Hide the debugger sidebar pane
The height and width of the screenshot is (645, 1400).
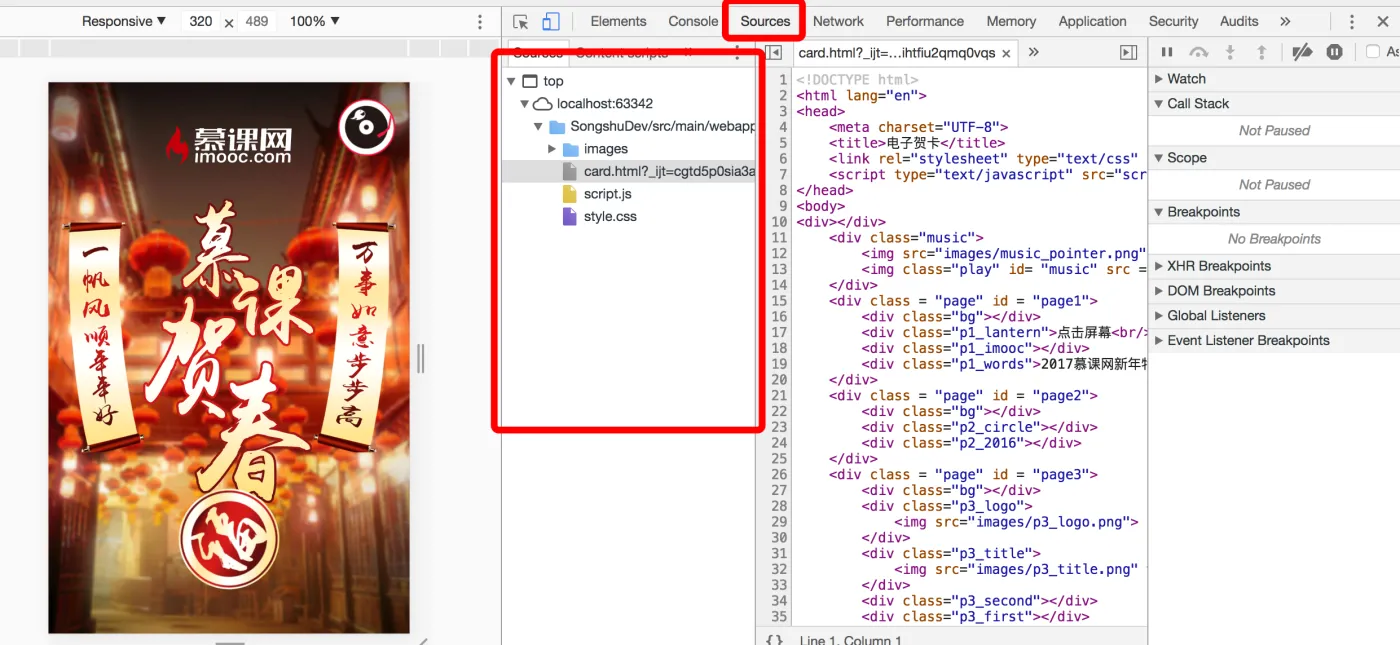pyautogui.click(x=1128, y=53)
